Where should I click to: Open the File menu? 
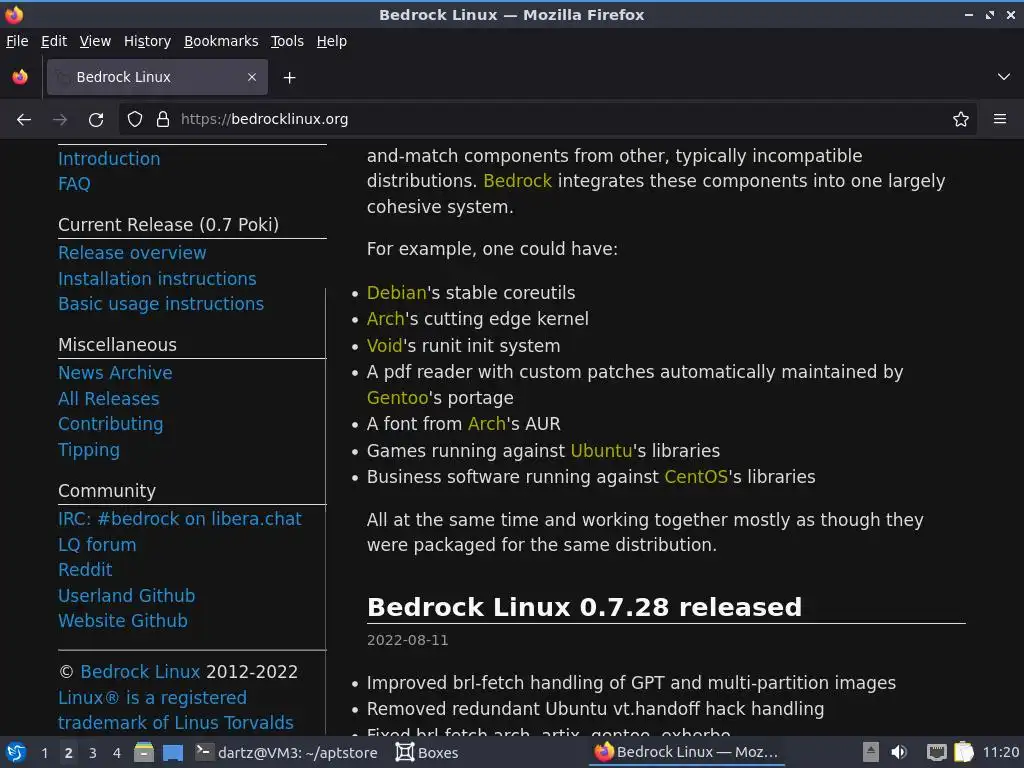coord(17,41)
